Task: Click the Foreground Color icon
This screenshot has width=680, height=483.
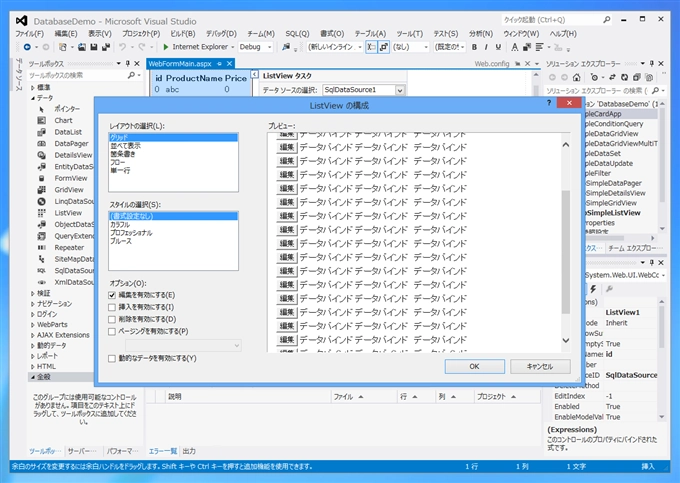Action: (x=514, y=47)
